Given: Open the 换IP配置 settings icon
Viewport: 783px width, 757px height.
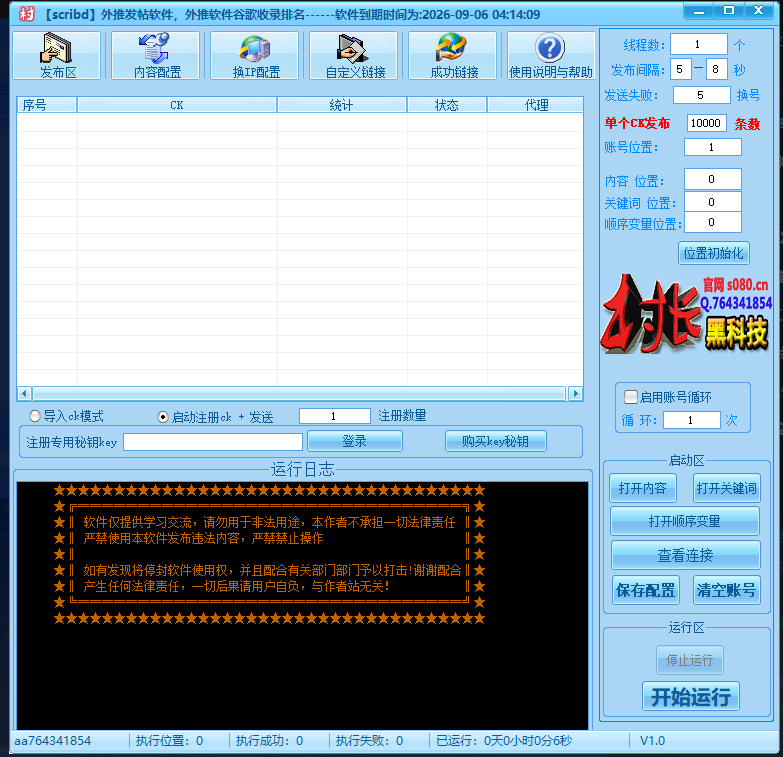Looking at the screenshot, I should tap(255, 55).
